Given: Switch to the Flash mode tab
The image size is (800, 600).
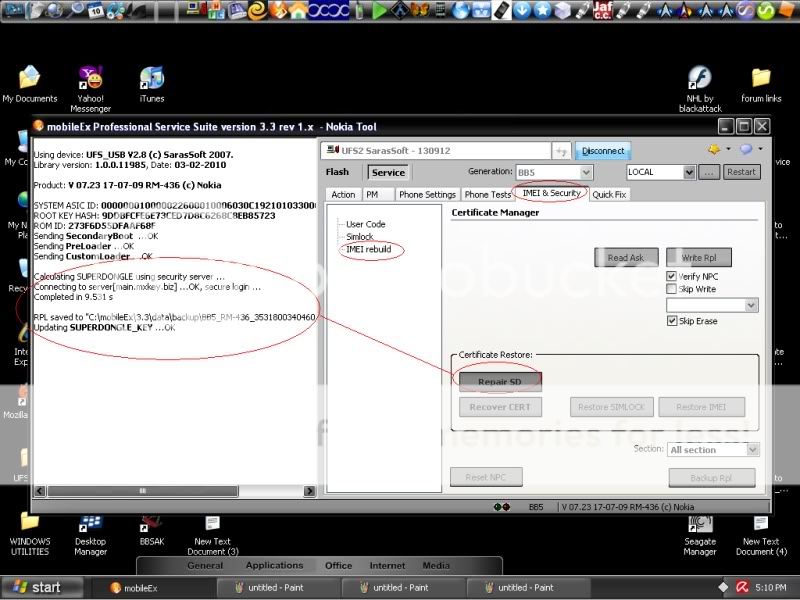Looking at the screenshot, I should [337, 172].
